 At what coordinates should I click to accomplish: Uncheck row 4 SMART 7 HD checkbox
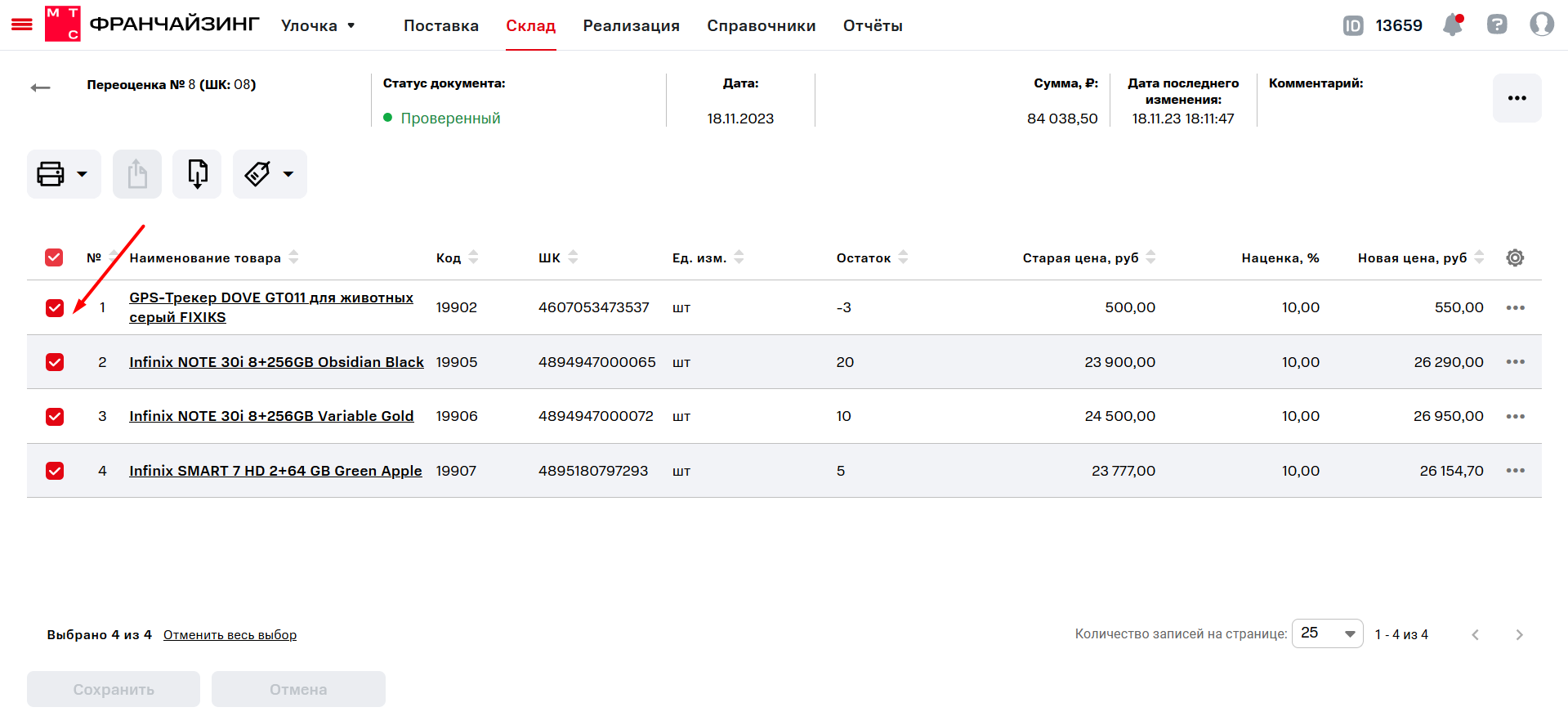tap(55, 471)
